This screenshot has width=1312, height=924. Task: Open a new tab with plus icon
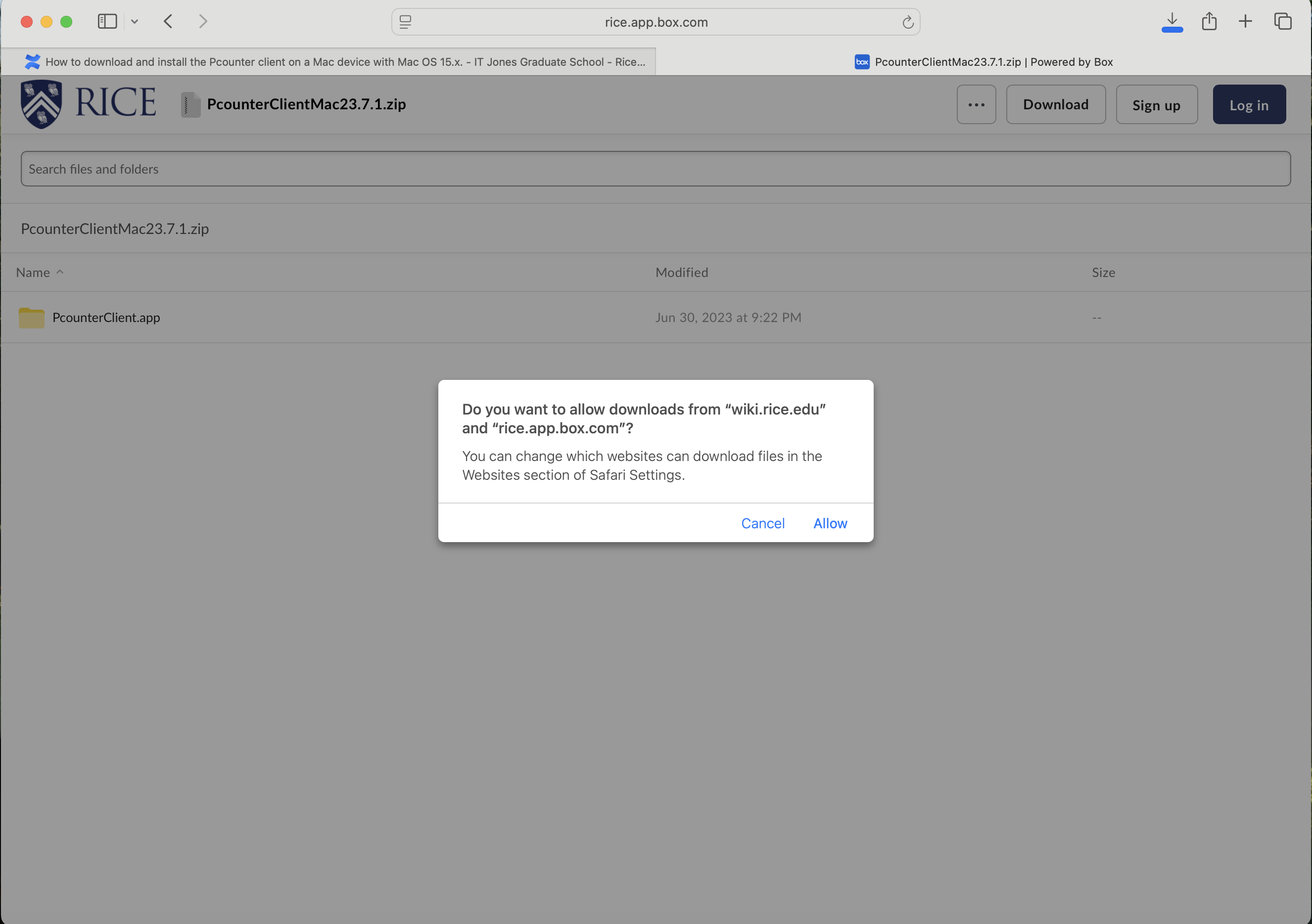[x=1245, y=22]
